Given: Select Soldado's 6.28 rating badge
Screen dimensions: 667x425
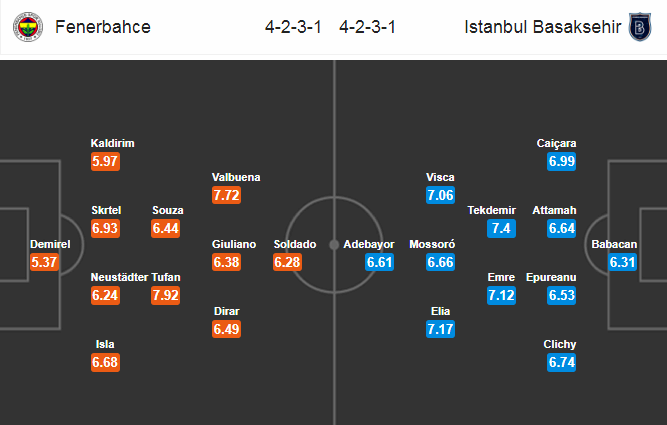Looking at the screenshot, I should click(287, 262).
